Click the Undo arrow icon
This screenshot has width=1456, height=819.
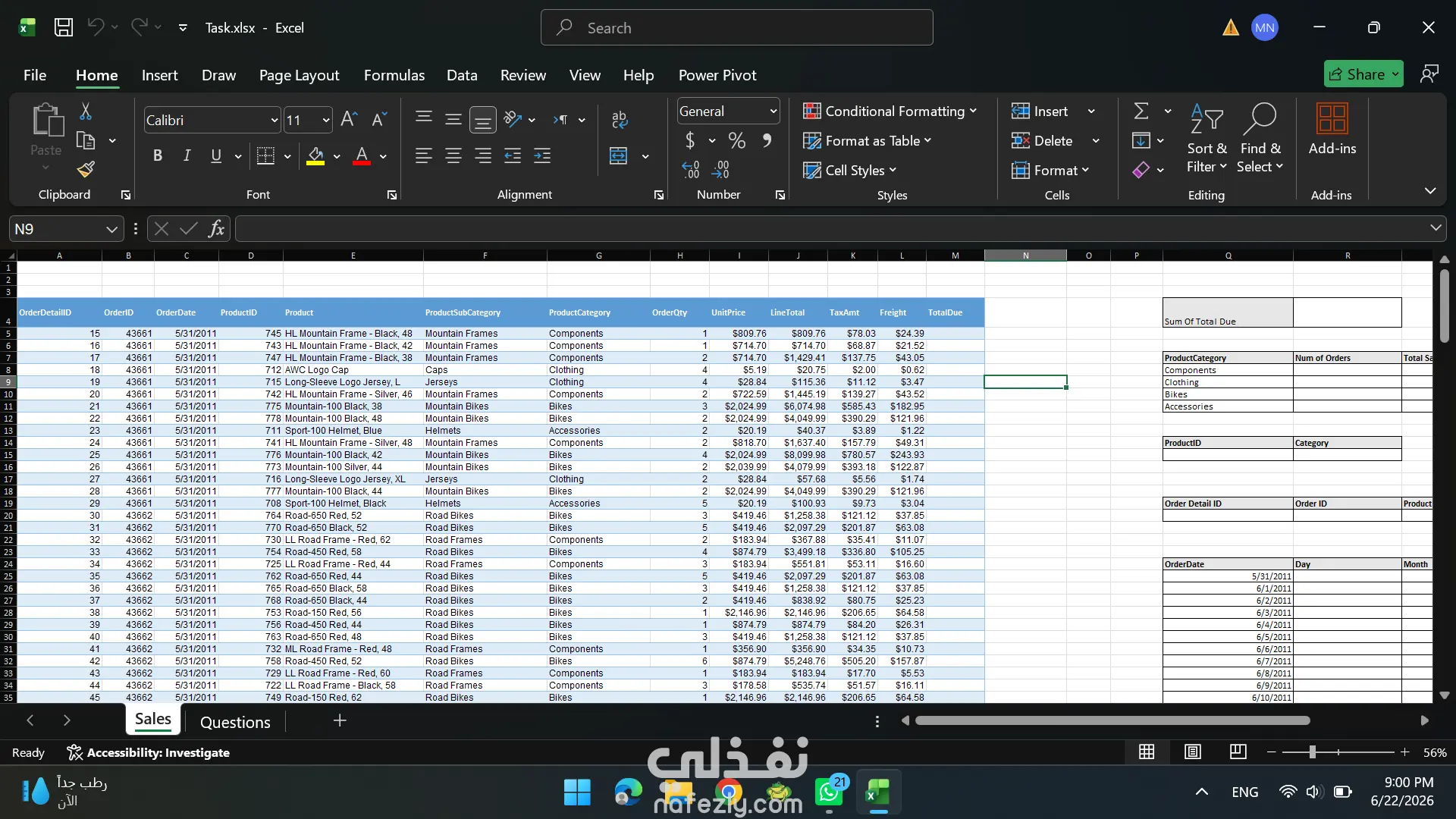(96, 27)
